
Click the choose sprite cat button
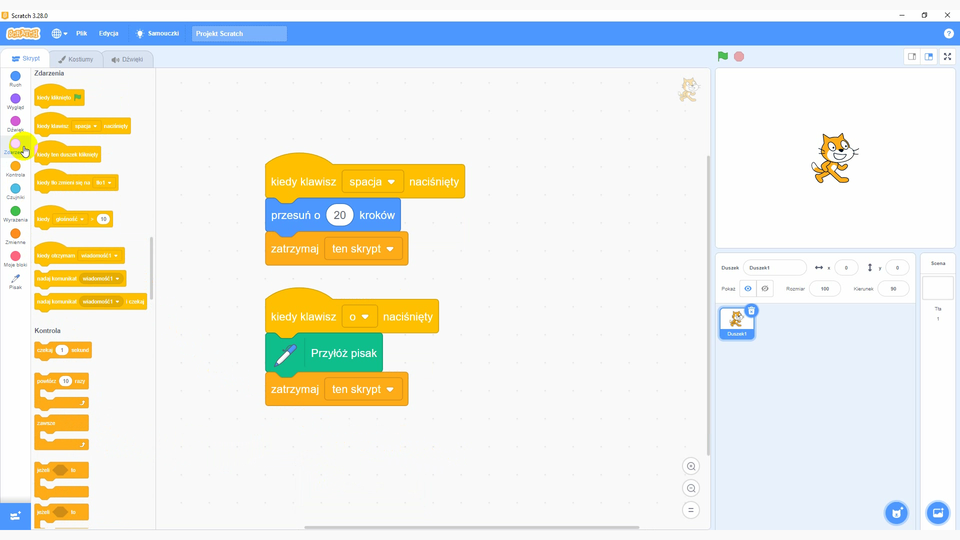[x=896, y=513]
